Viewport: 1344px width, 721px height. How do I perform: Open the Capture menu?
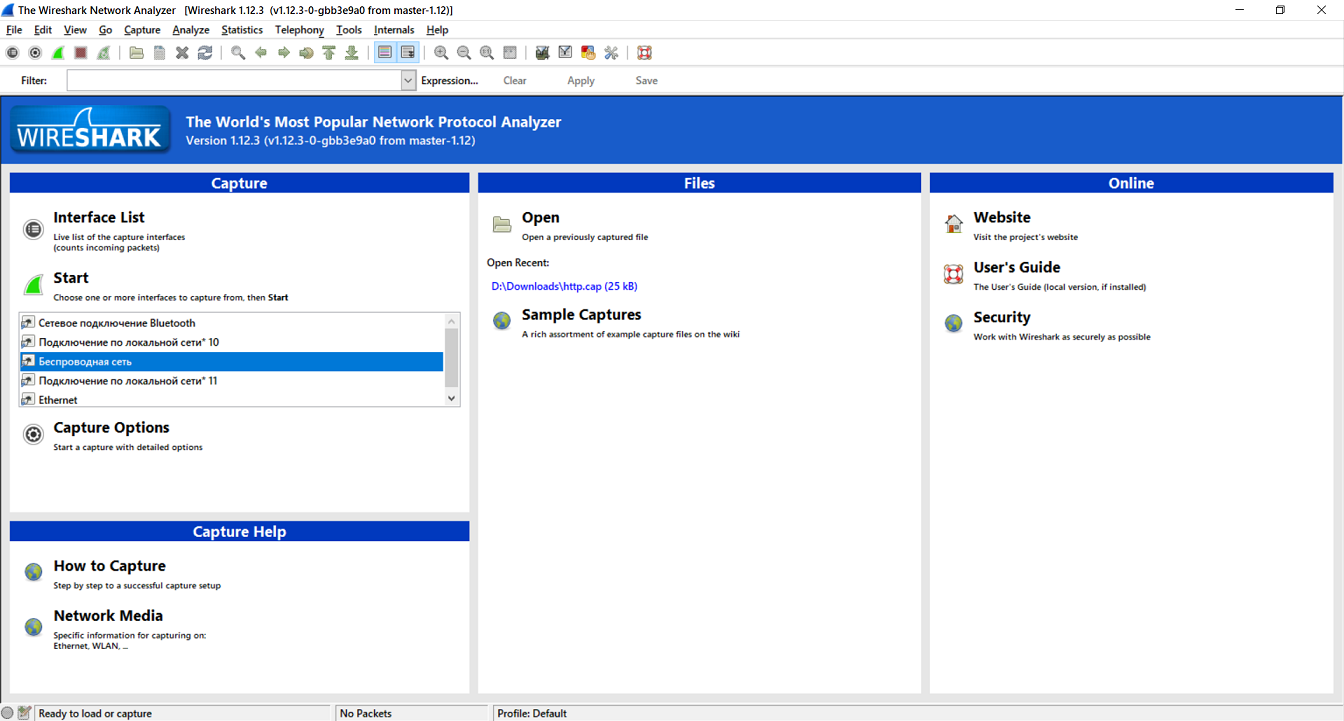(142, 30)
